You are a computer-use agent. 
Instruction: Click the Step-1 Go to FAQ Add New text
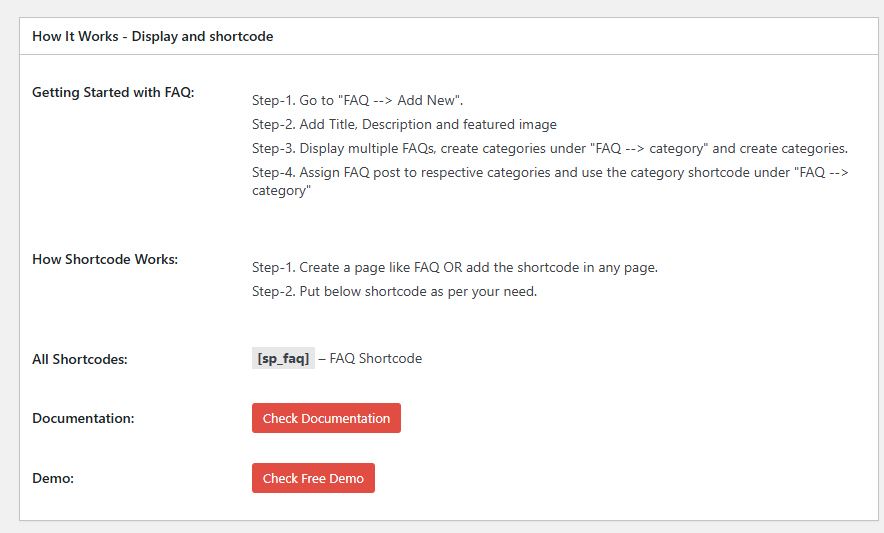click(357, 100)
